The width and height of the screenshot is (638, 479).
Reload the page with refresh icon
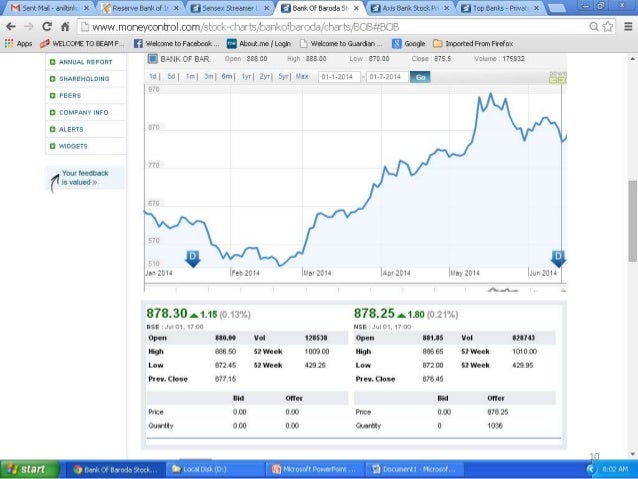(47, 27)
